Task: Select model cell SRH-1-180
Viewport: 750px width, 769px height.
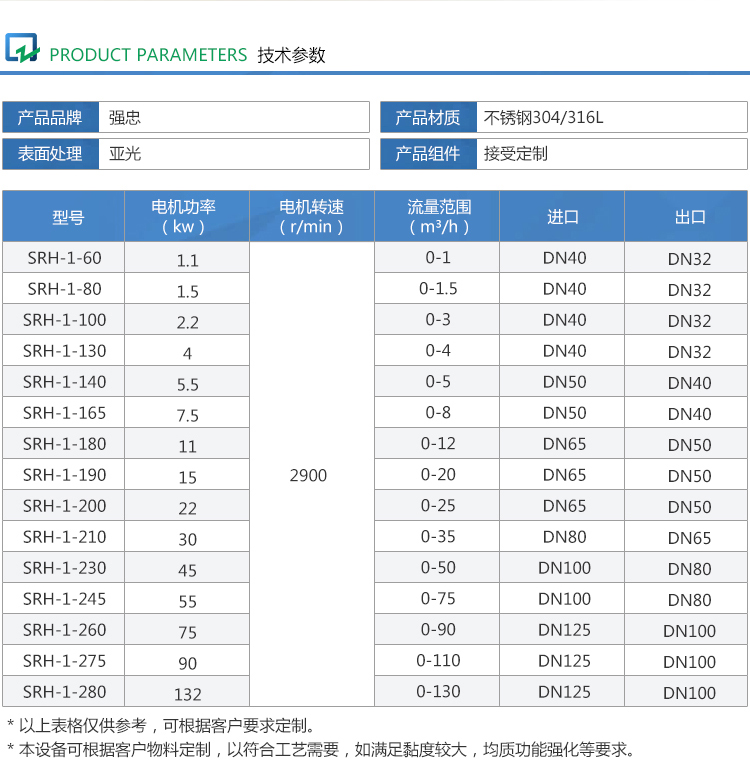Action: pyautogui.click(x=64, y=443)
